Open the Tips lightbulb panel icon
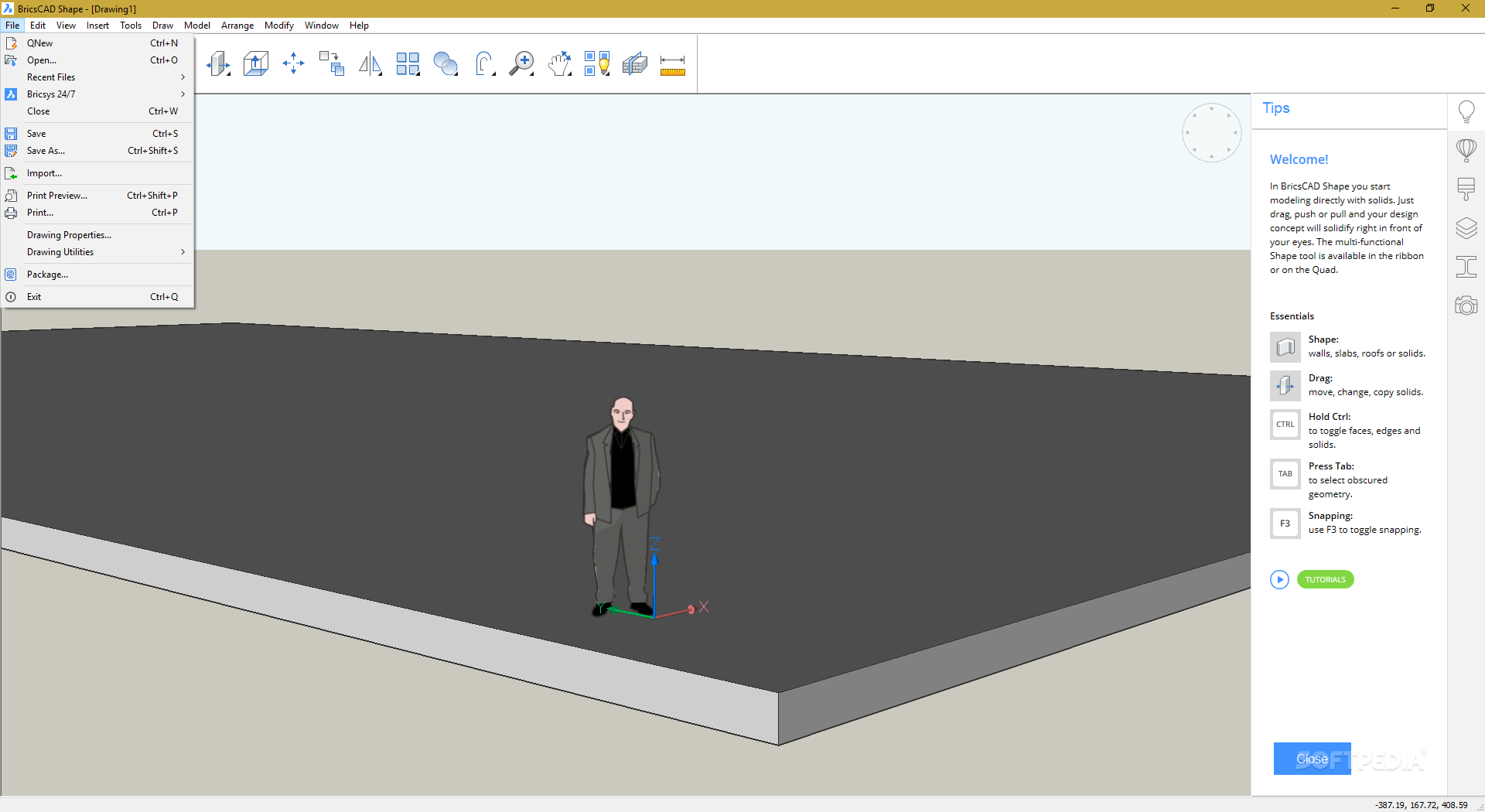The image size is (1485, 812). pos(1466,112)
